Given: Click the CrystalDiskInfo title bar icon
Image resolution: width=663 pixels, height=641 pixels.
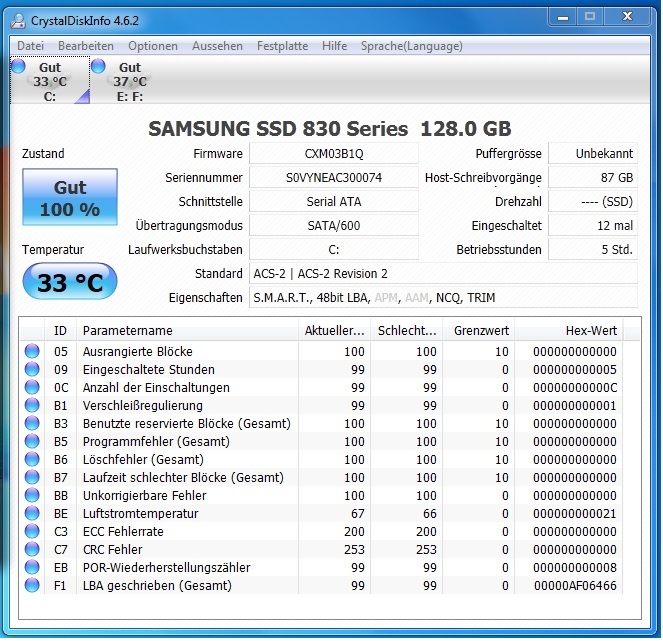Looking at the screenshot, I should click(x=18, y=21).
